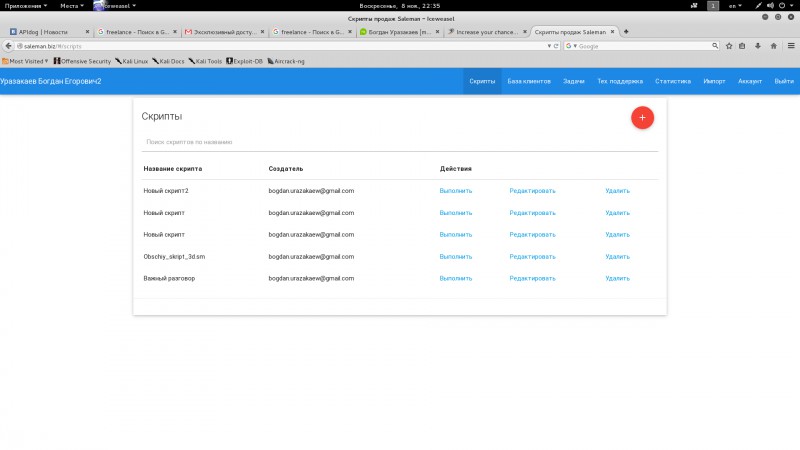This screenshot has width=800, height=450.
Task: Close the Эксклюзивный доступ Gmail tab
Action: [x=262, y=32]
